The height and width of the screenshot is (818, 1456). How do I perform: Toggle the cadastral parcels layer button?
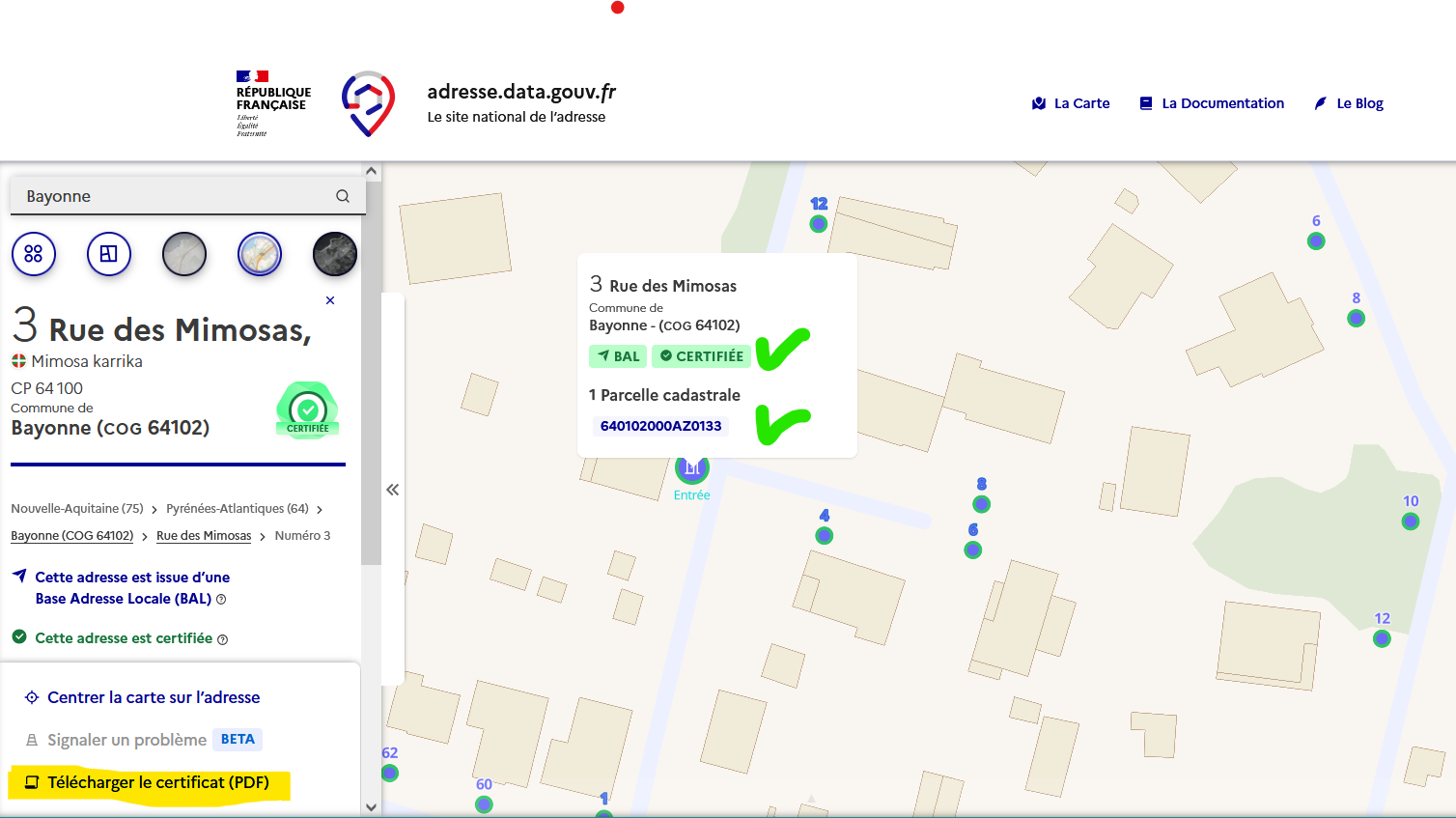(x=109, y=254)
